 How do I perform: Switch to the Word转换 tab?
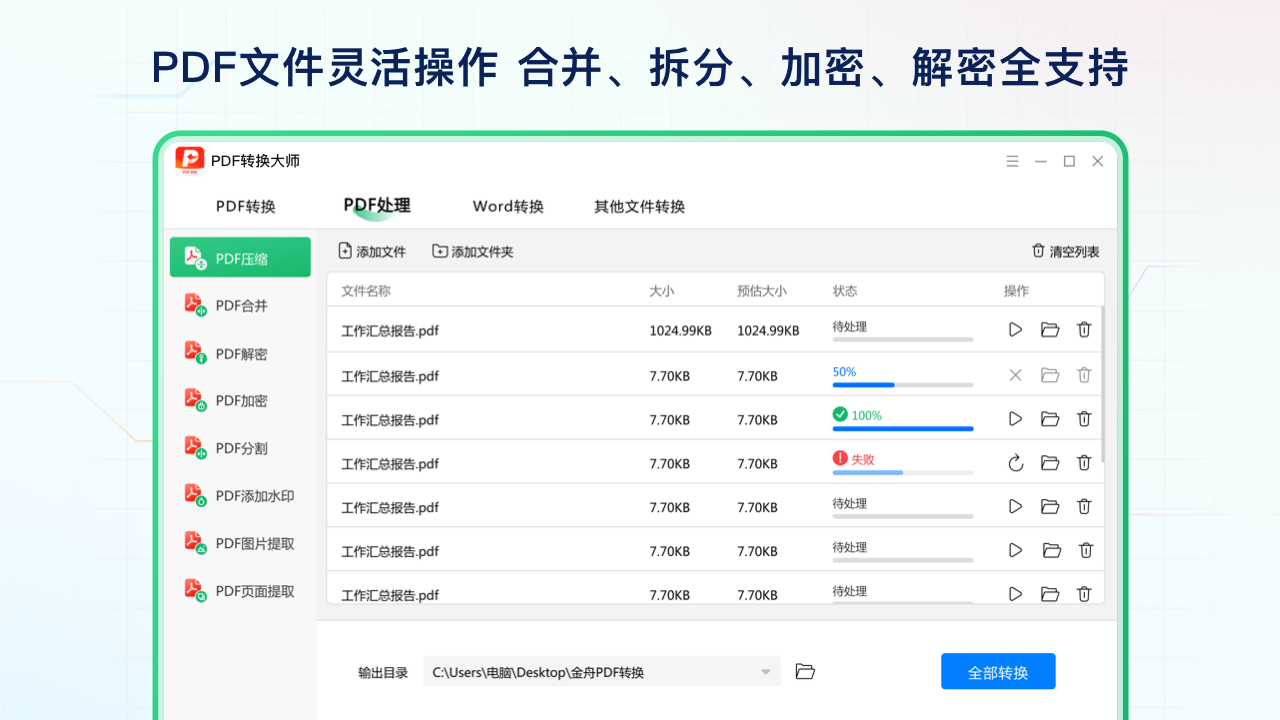point(508,206)
